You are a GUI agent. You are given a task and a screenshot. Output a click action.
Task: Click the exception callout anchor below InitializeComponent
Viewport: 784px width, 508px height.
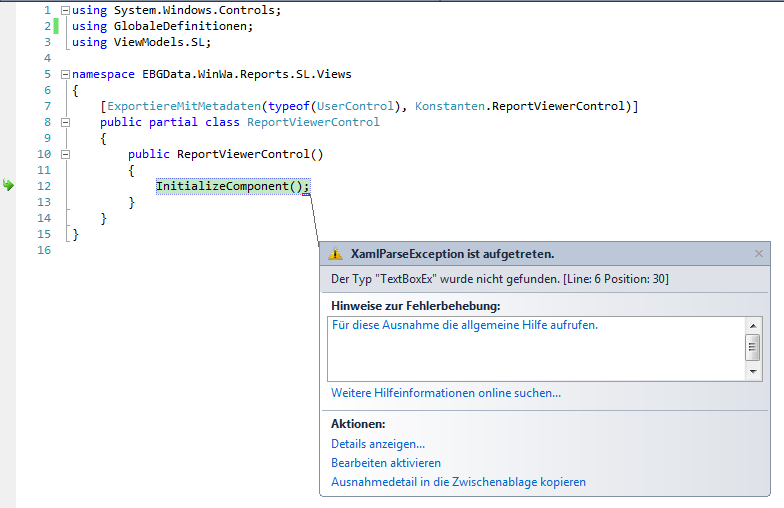[305, 194]
